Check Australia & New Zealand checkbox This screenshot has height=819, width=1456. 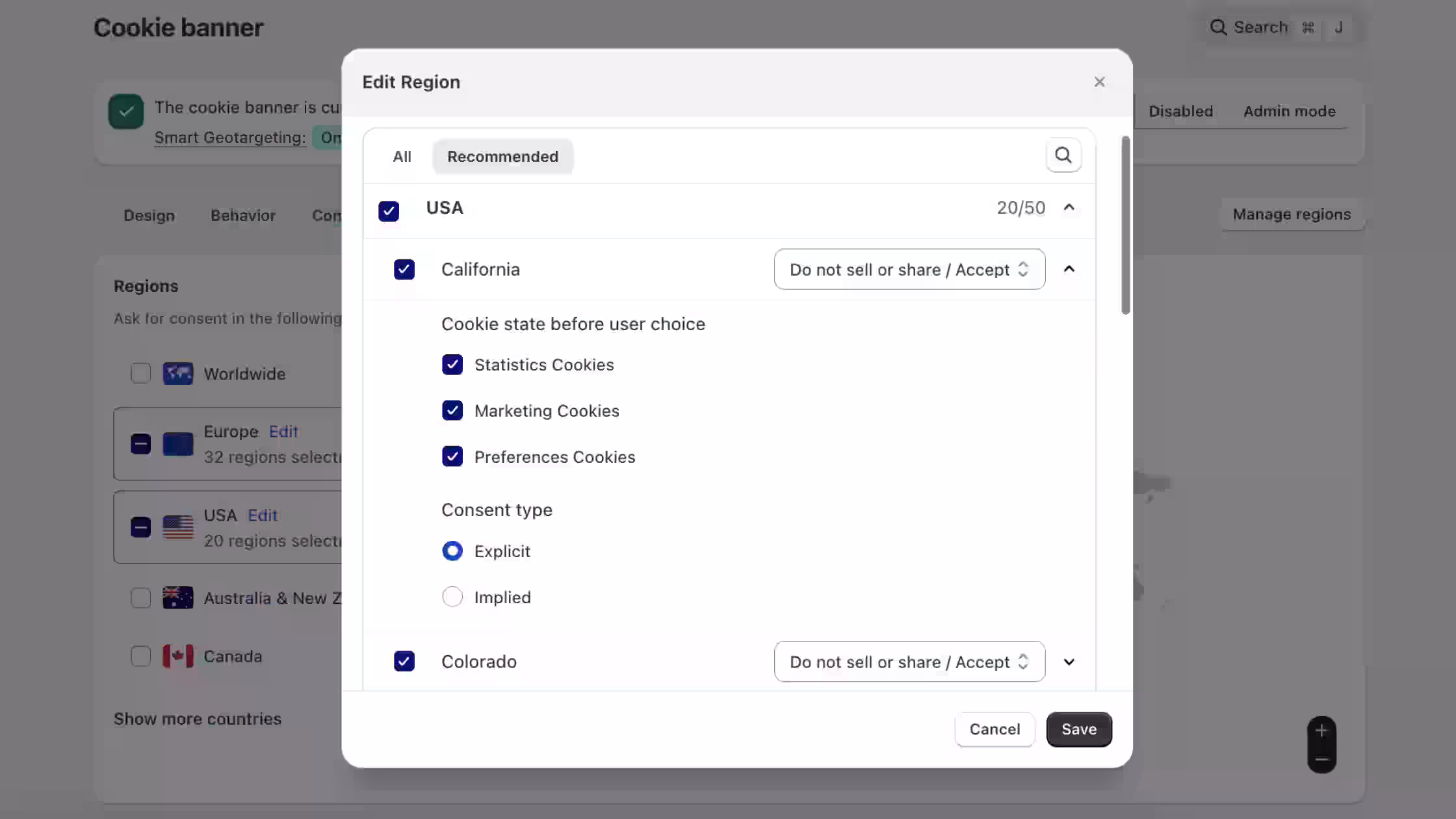[x=140, y=598]
